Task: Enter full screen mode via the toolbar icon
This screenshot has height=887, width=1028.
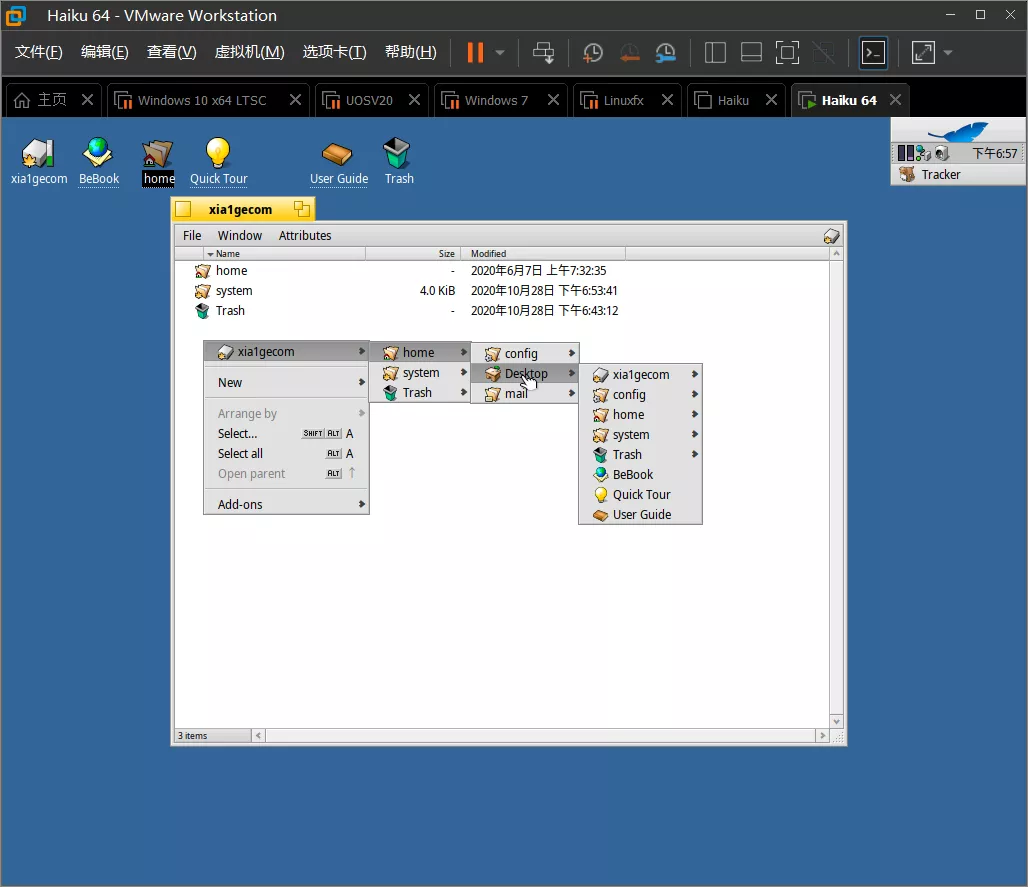Action: point(788,53)
